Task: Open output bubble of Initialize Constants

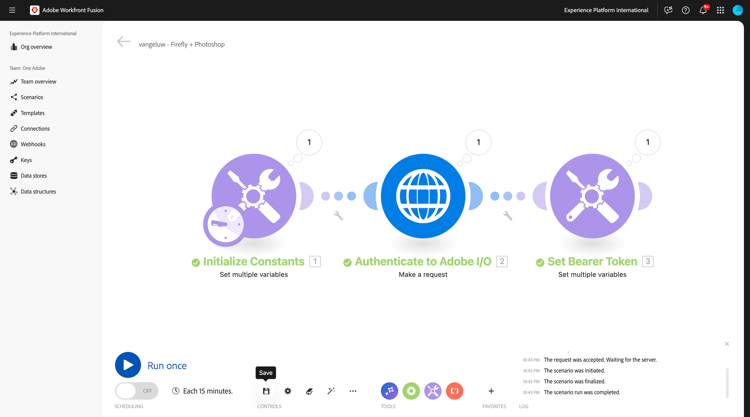Action: (x=309, y=143)
